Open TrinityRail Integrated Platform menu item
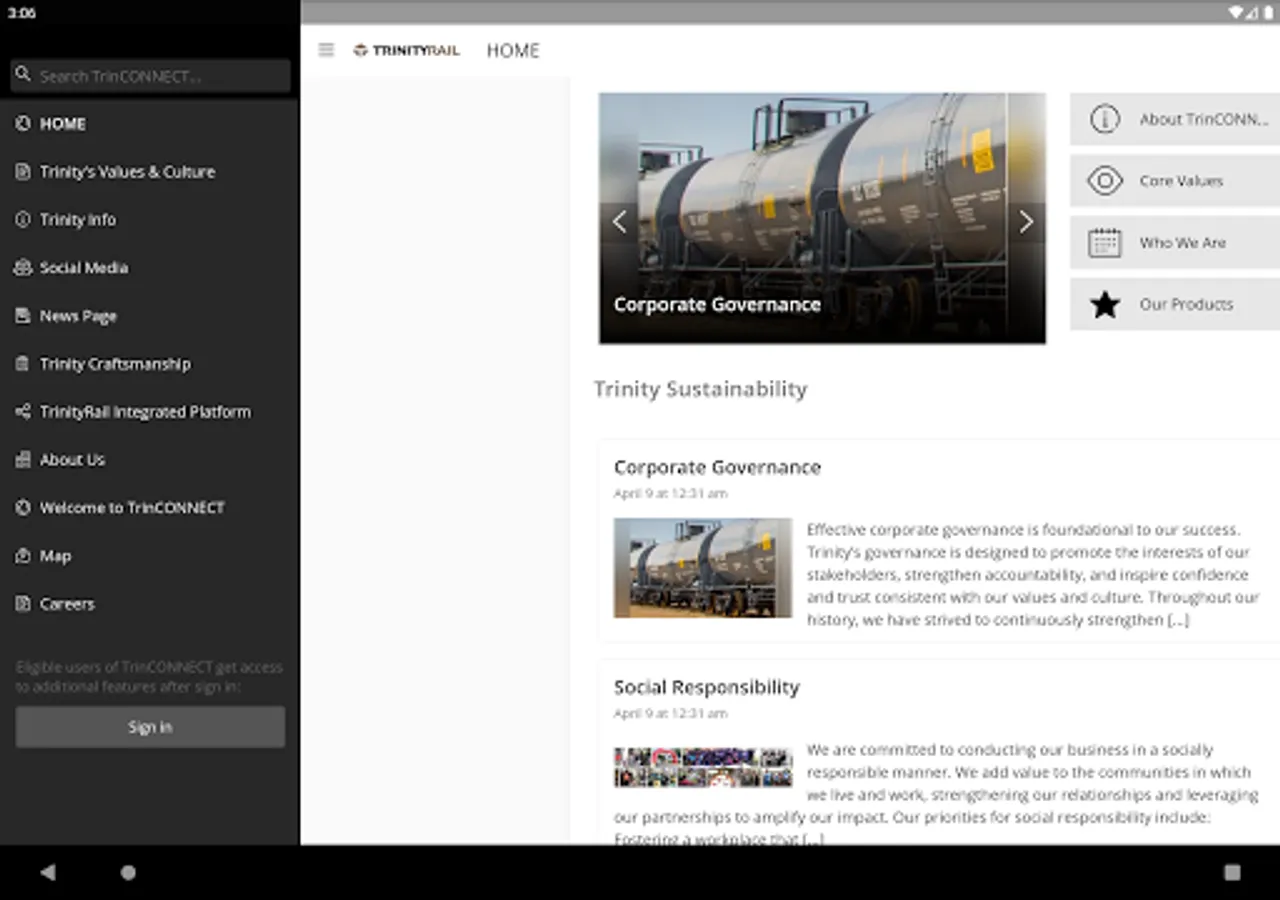Viewport: 1280px width, 900px height. pyautogui.click(x=150, y=412)
